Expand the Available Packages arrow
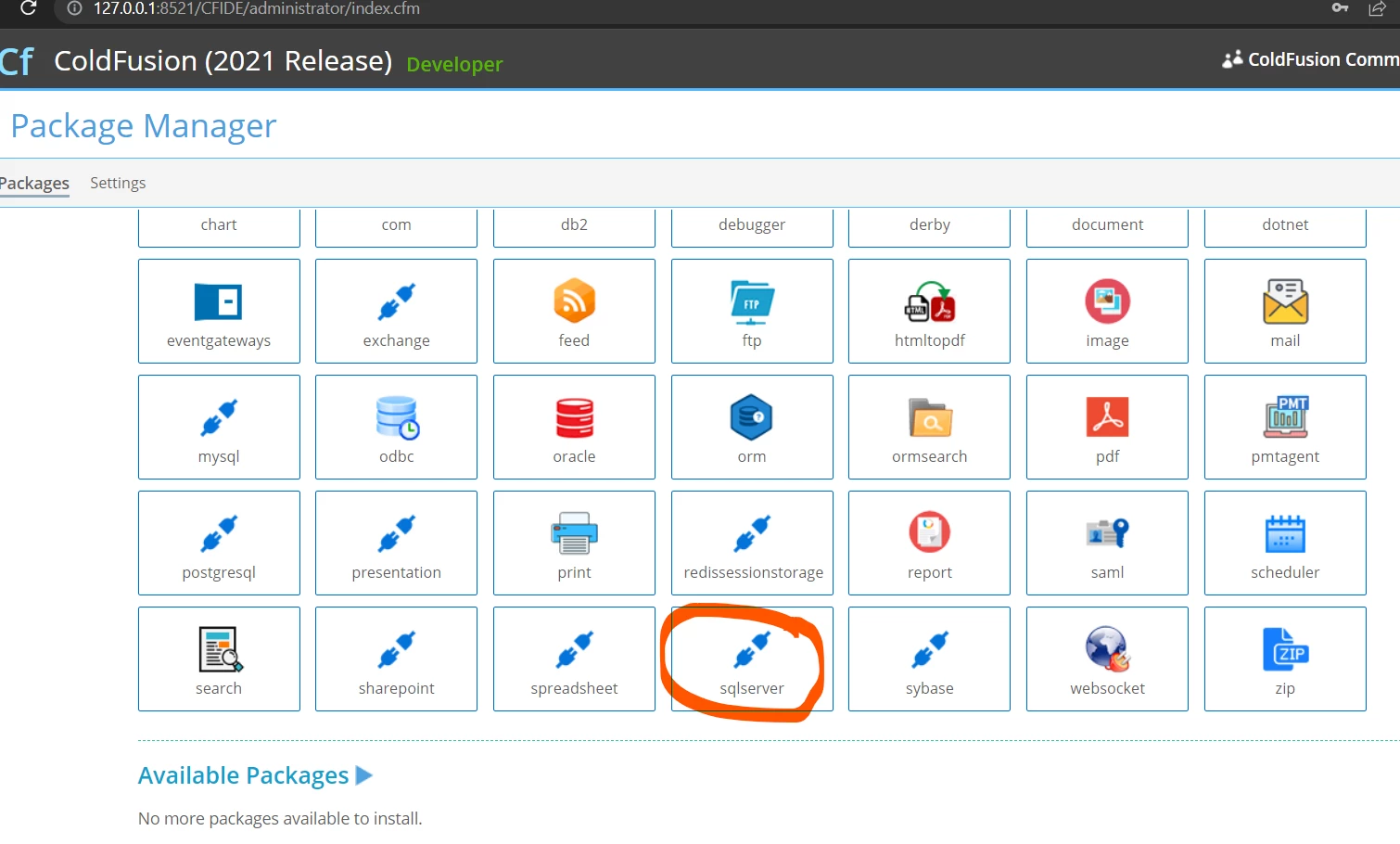The height and width of the screenshot is (844, 1400). pyautogui.click(x=364, y=775)
